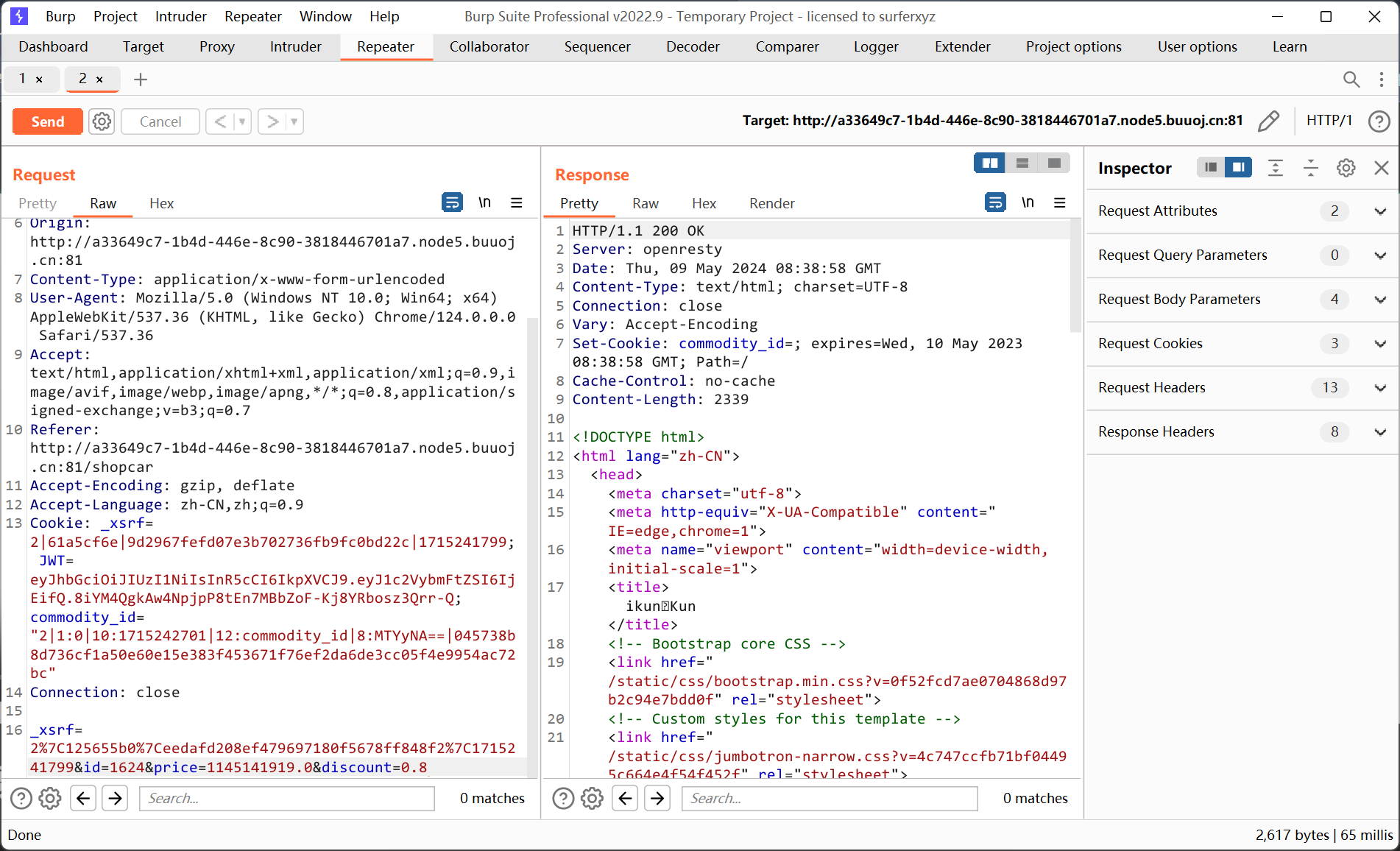
Task: Open Repeater help question mark icon
Action: [x=1379, y=121]
